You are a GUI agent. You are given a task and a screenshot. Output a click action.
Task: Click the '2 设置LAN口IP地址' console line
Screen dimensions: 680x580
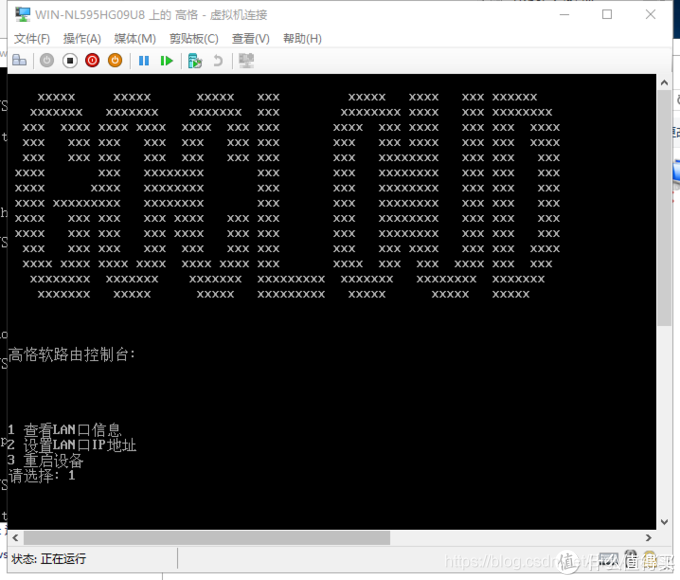72,445
